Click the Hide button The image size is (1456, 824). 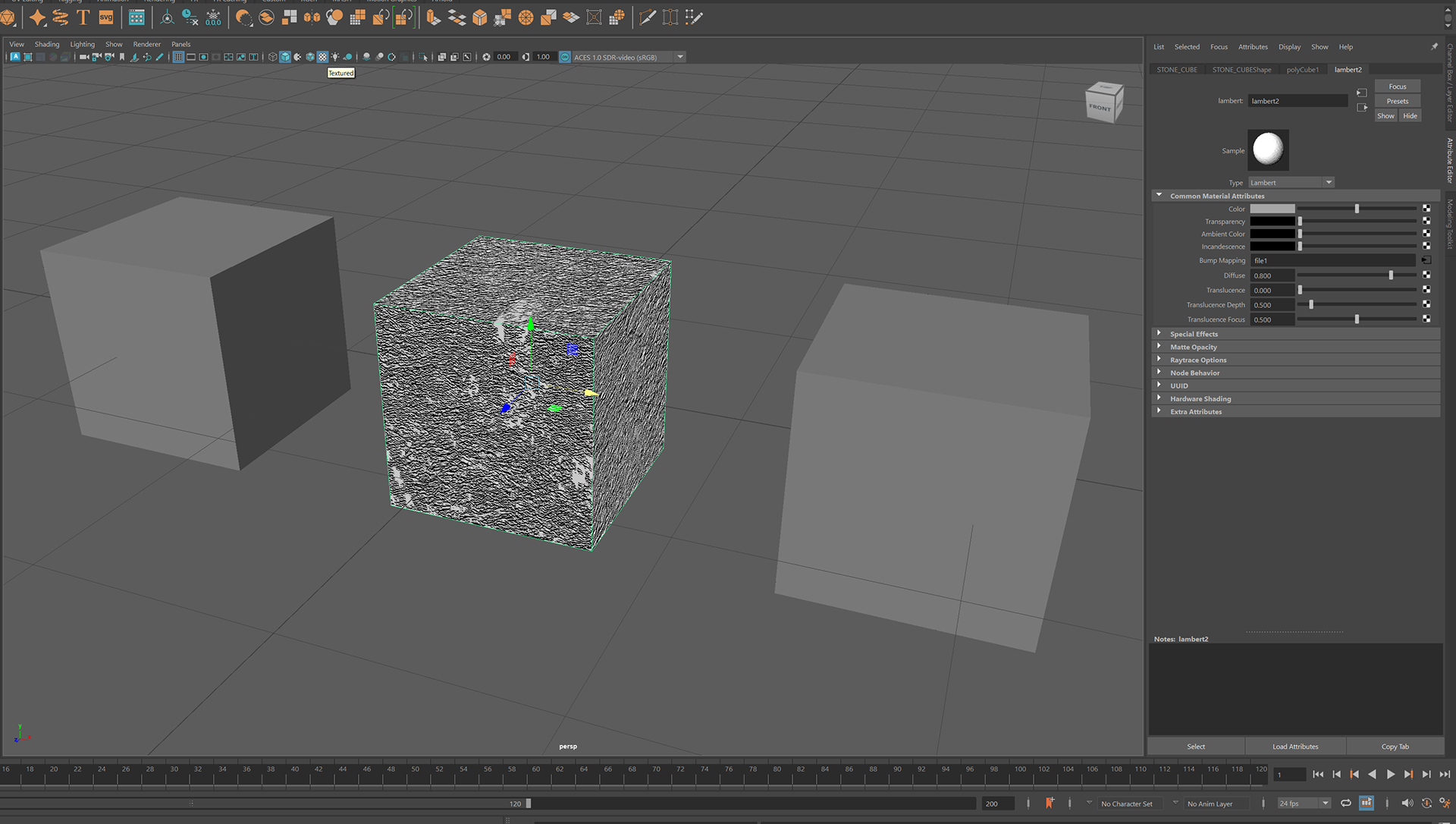pyautogui.click(x=1410, y=116)
